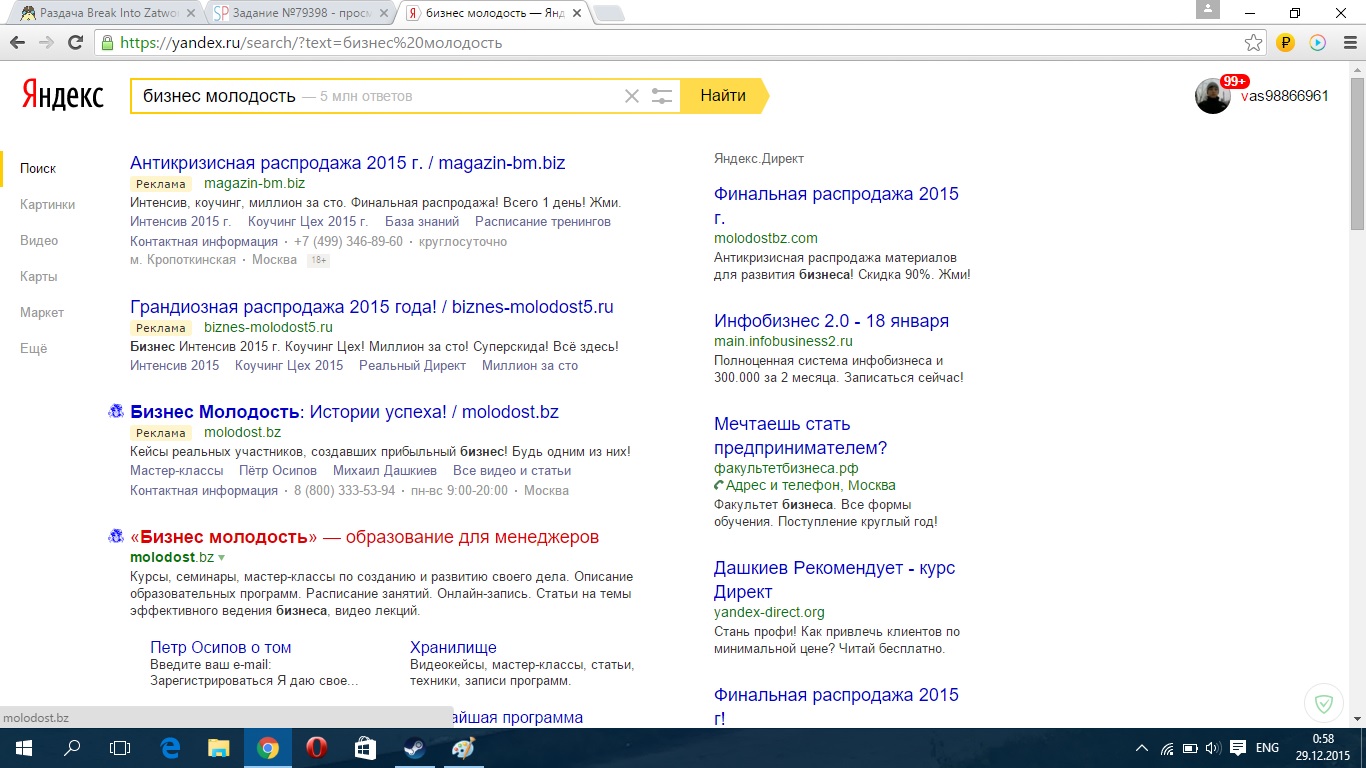Show hidden system tray icons
This screenshot has width=1366, height=768.
pos(1142,748)
